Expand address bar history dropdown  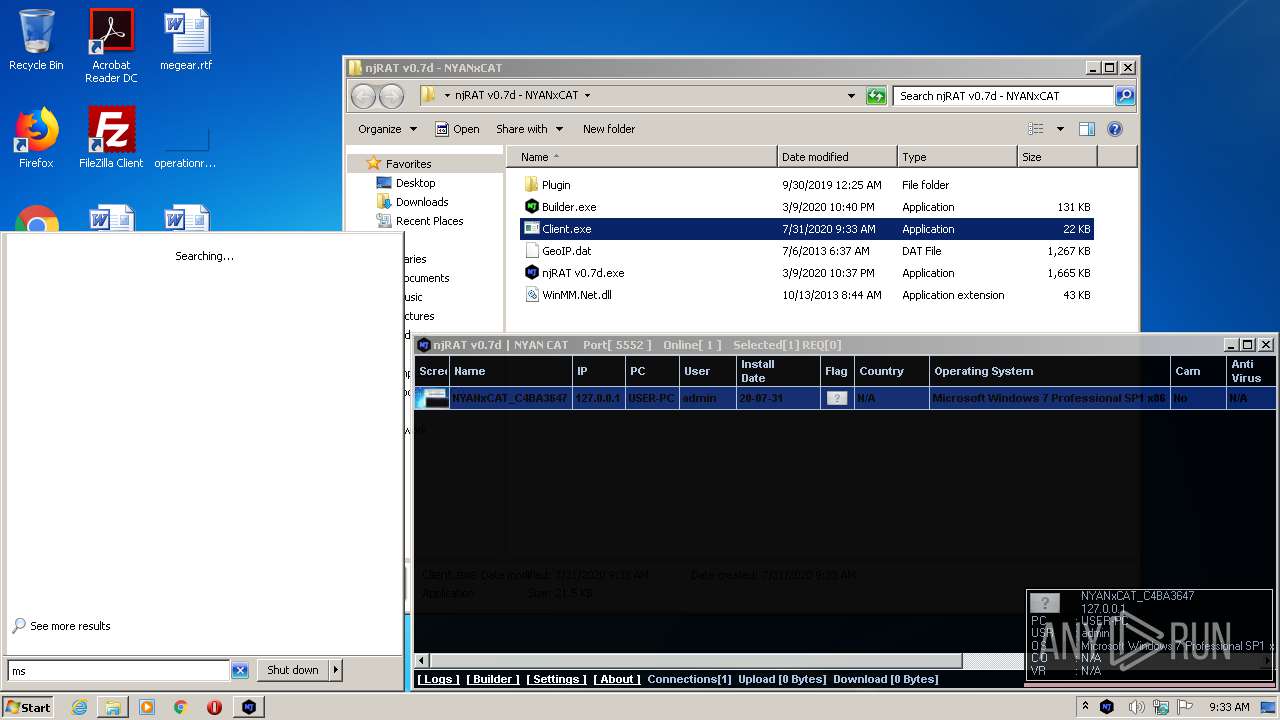click(x=851, y=96)
